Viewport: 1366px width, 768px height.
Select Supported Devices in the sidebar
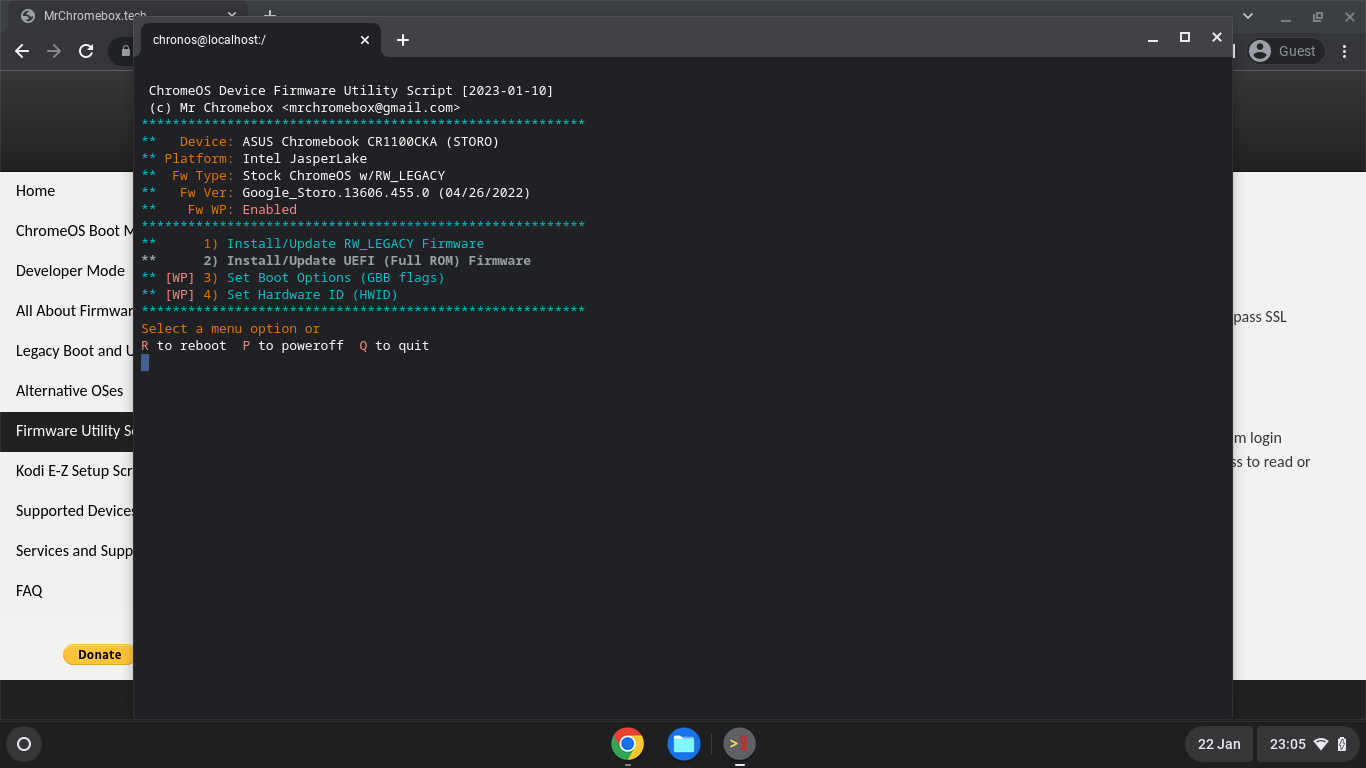pos(70,510)
